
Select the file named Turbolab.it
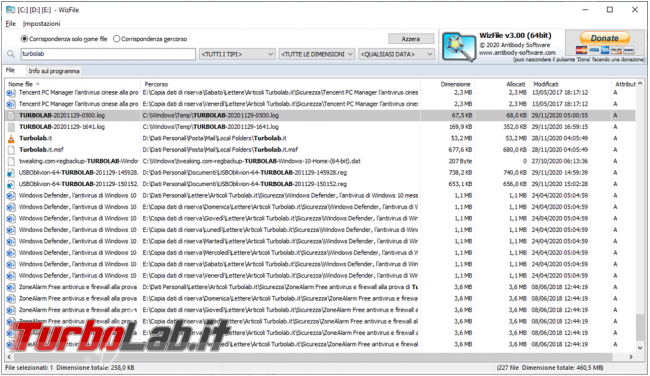(35, 138)
